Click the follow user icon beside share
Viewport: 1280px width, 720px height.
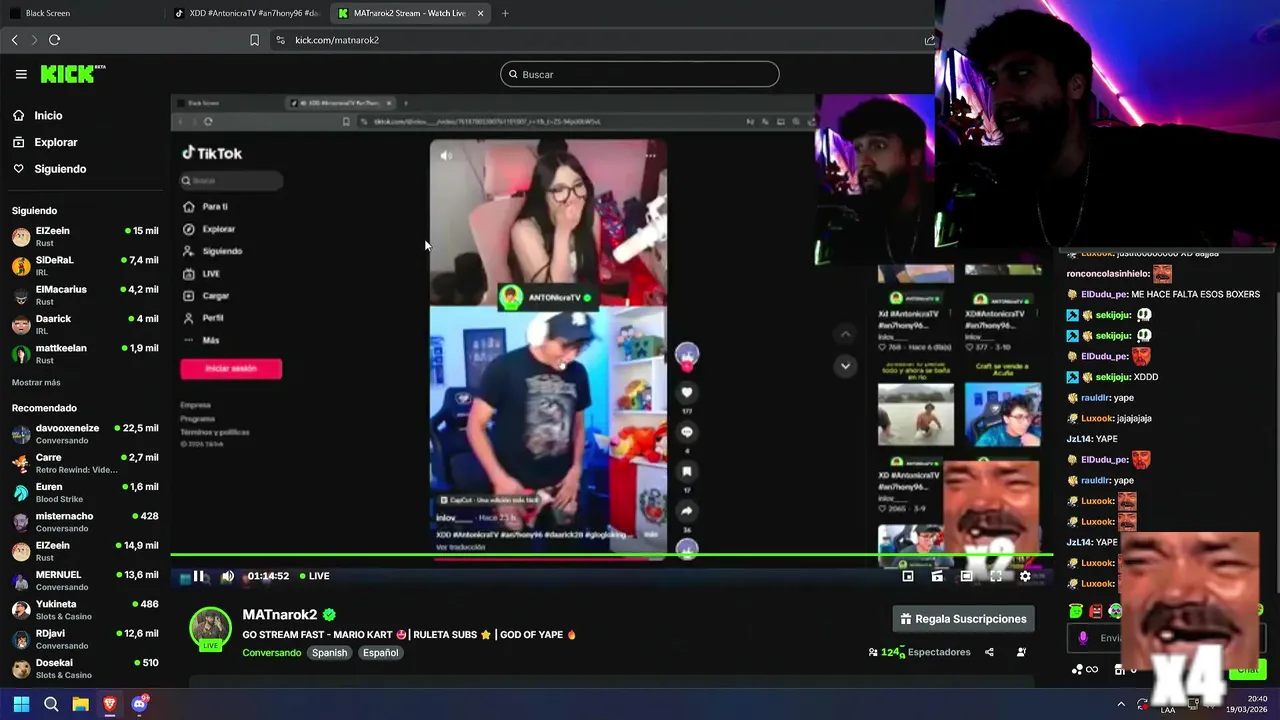click(x=1021, y=652)
